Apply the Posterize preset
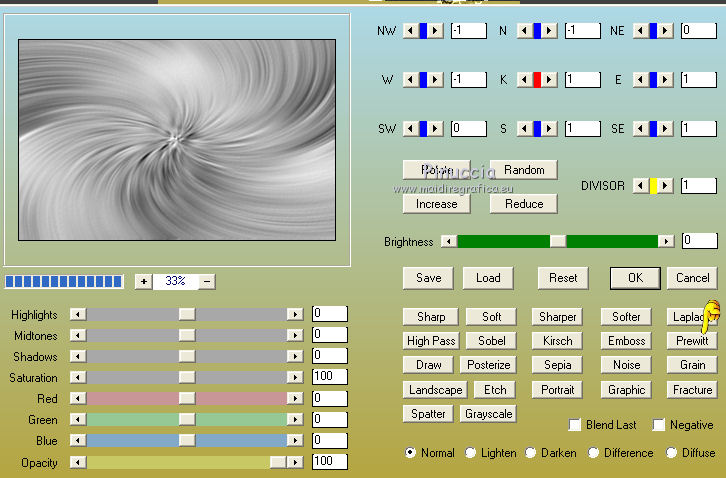 pos(488,365)
